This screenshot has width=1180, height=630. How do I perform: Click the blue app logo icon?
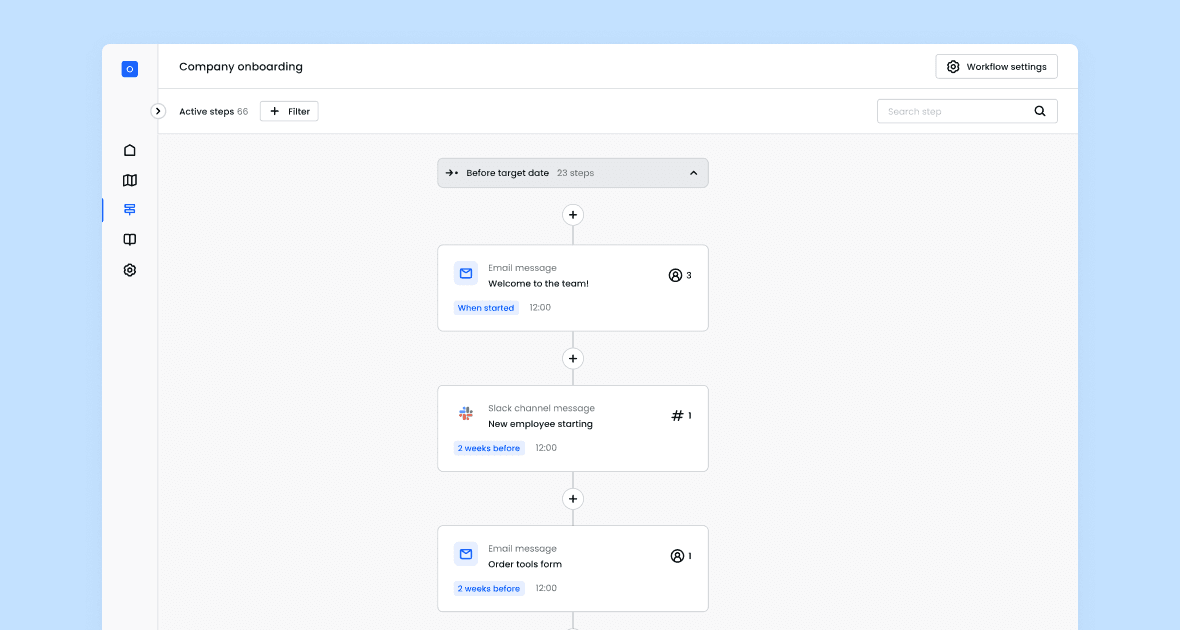coord(129,68)
